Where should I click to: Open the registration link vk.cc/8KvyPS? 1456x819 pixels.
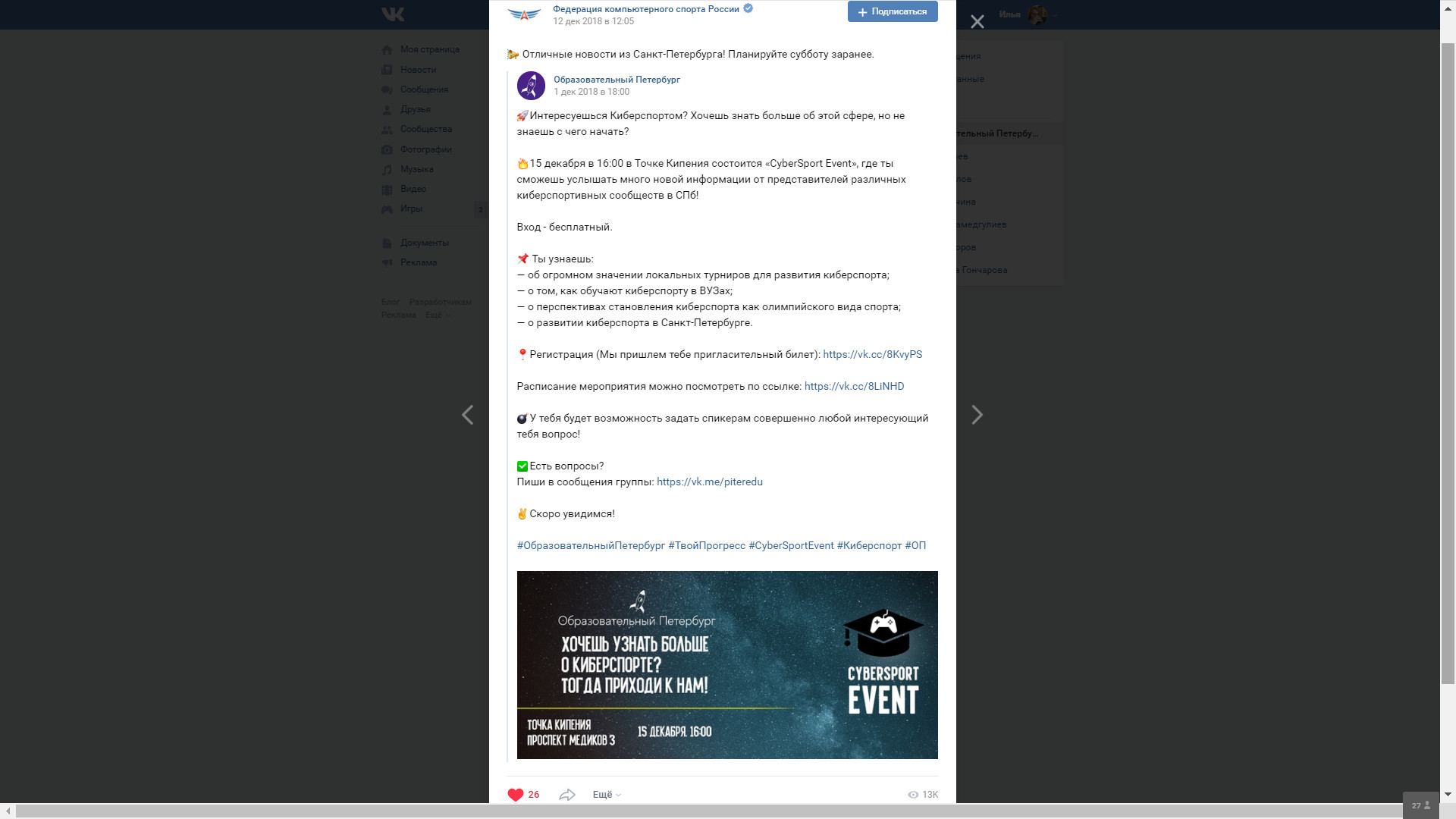(x=873, y=354)
